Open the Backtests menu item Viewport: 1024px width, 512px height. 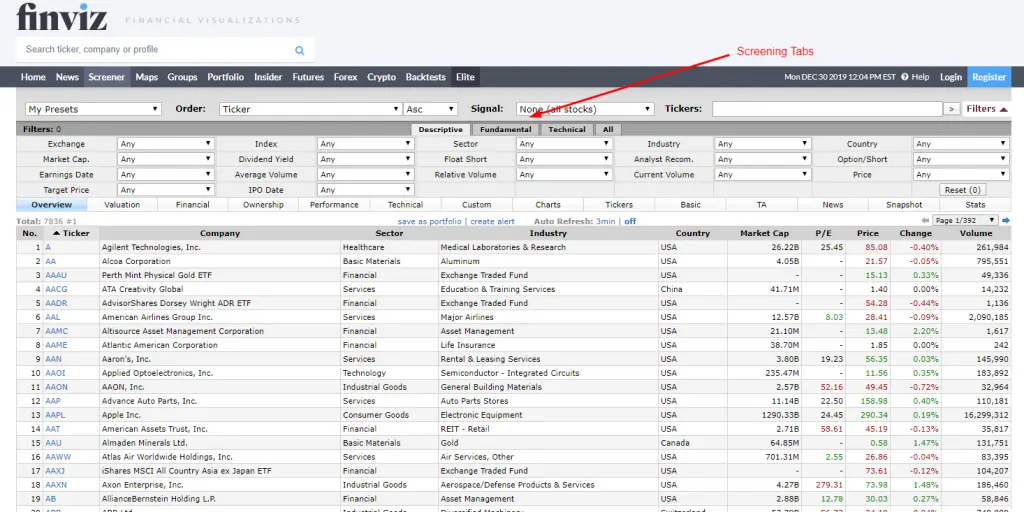(x=426, y=77)
